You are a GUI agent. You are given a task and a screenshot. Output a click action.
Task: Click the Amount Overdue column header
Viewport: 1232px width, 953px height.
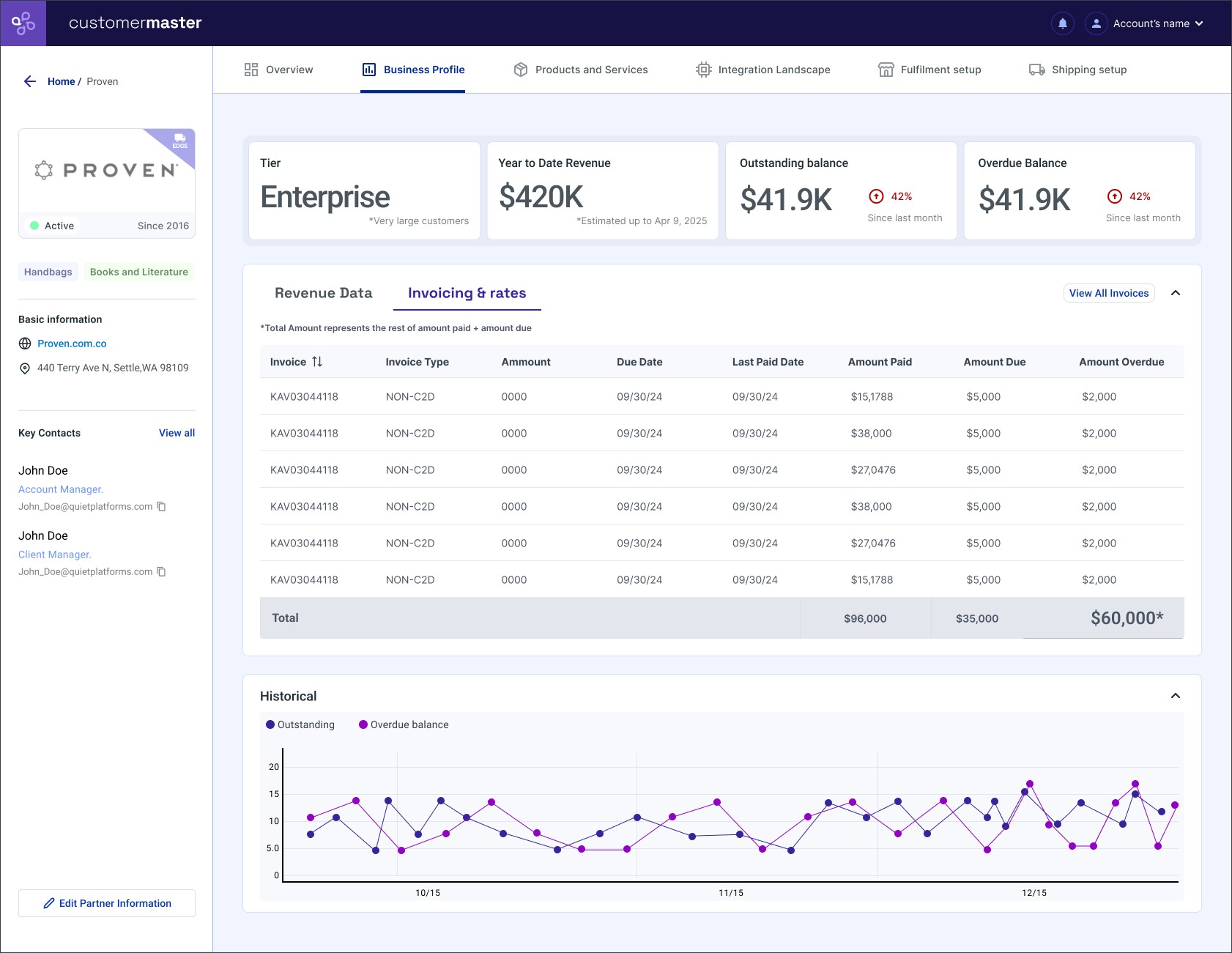[x=1121, y=362]
